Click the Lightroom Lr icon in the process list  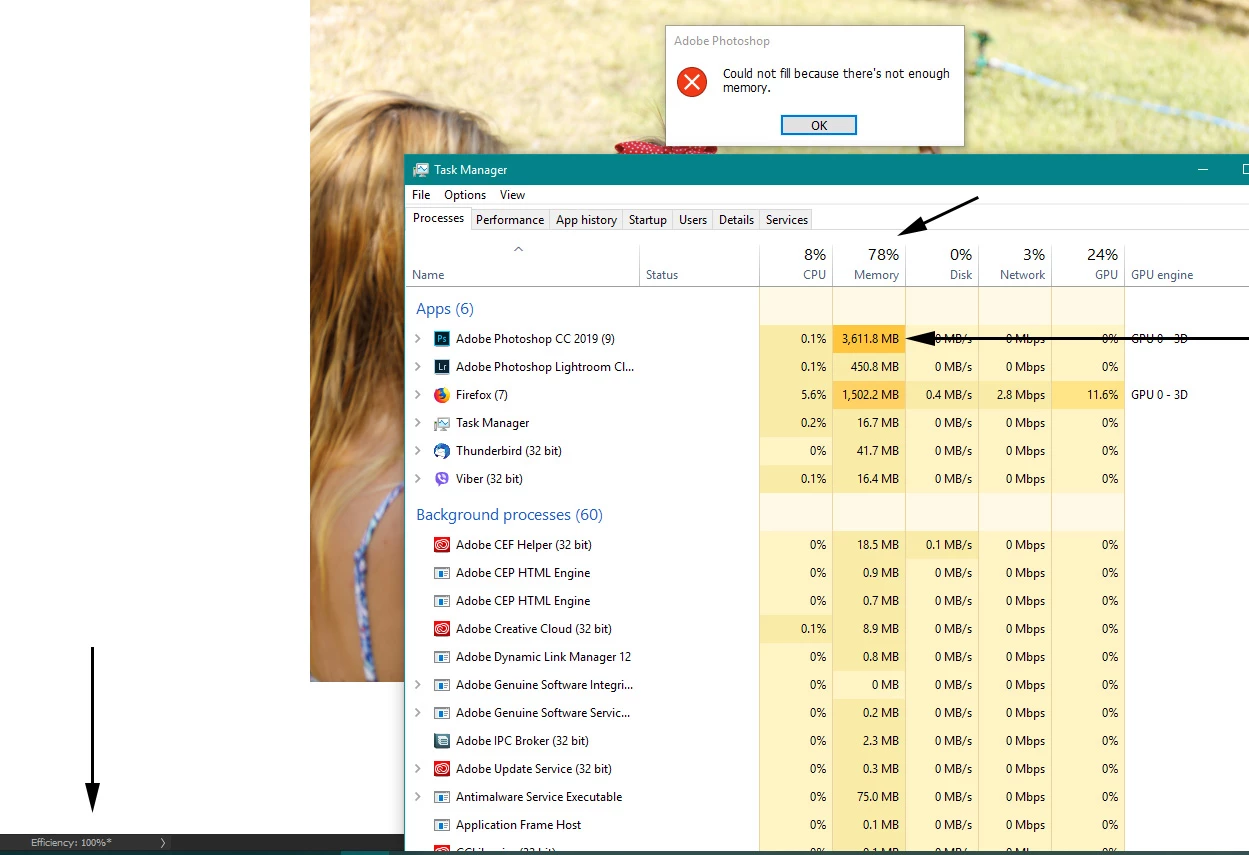(x=442, y=367)
